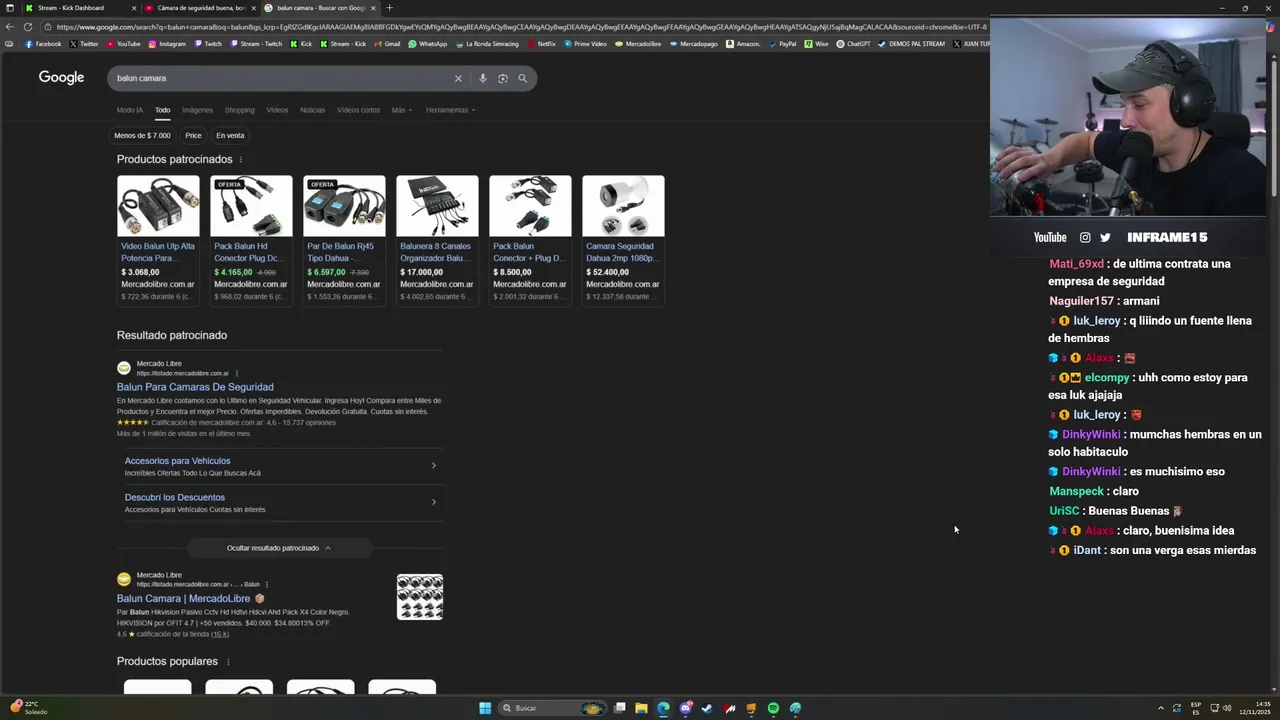Expand the Más search filter dropdown
The width and height of the screenshot is (1280, 720).
tap(402, 110)
